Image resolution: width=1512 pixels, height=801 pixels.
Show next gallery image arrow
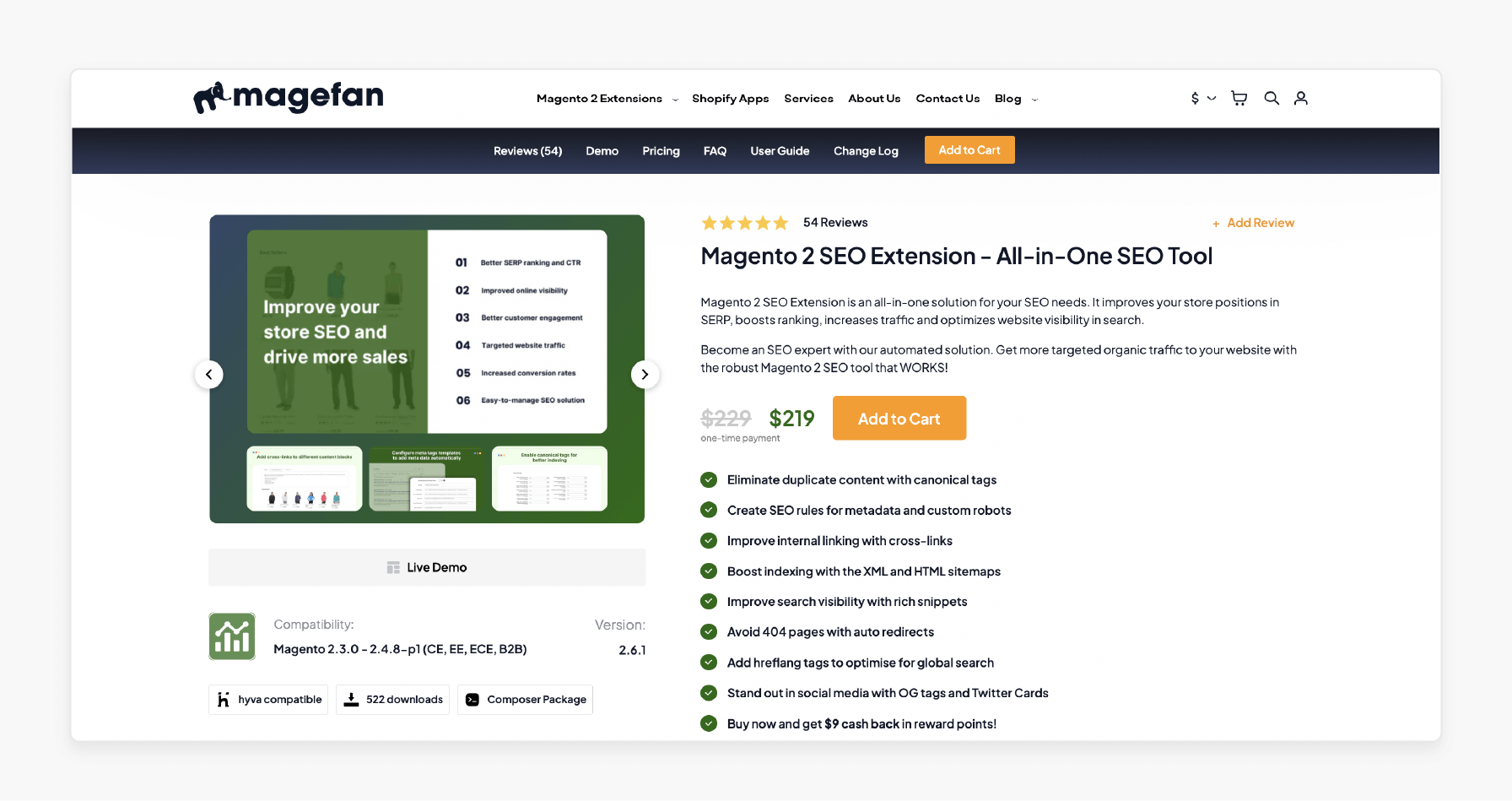tap(645, 374)
